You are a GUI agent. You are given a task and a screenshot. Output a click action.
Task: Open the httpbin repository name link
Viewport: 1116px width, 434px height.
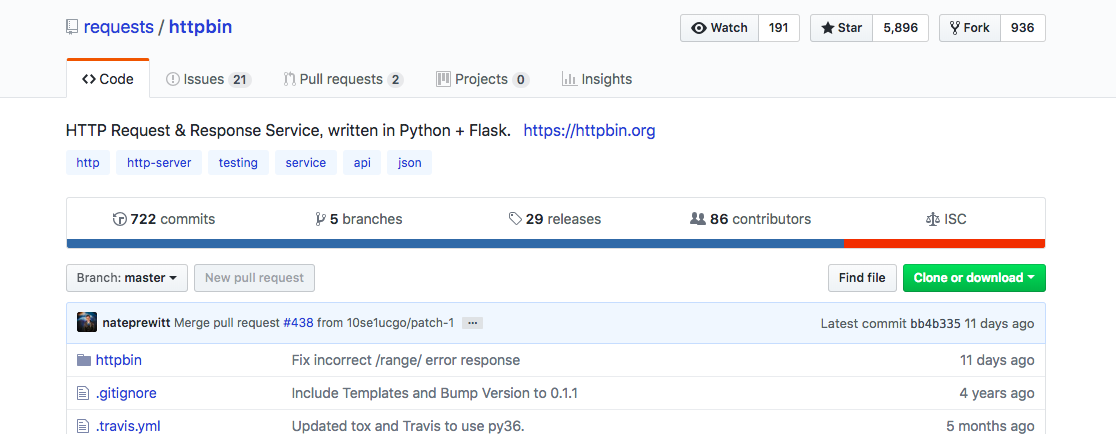(200, 27)
